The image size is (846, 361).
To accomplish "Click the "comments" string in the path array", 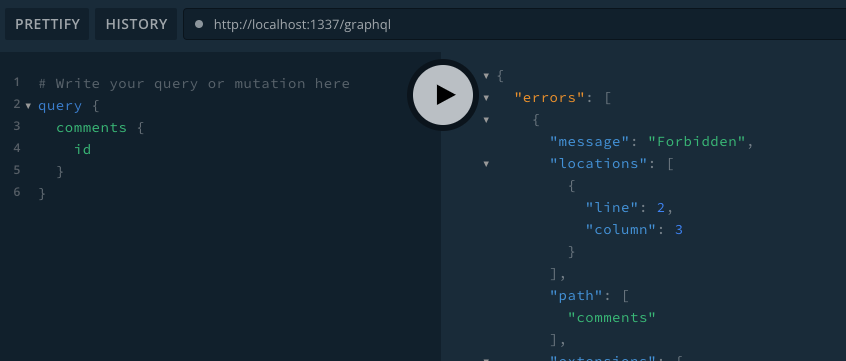I will pyautogui.click(x=612, y=317).
